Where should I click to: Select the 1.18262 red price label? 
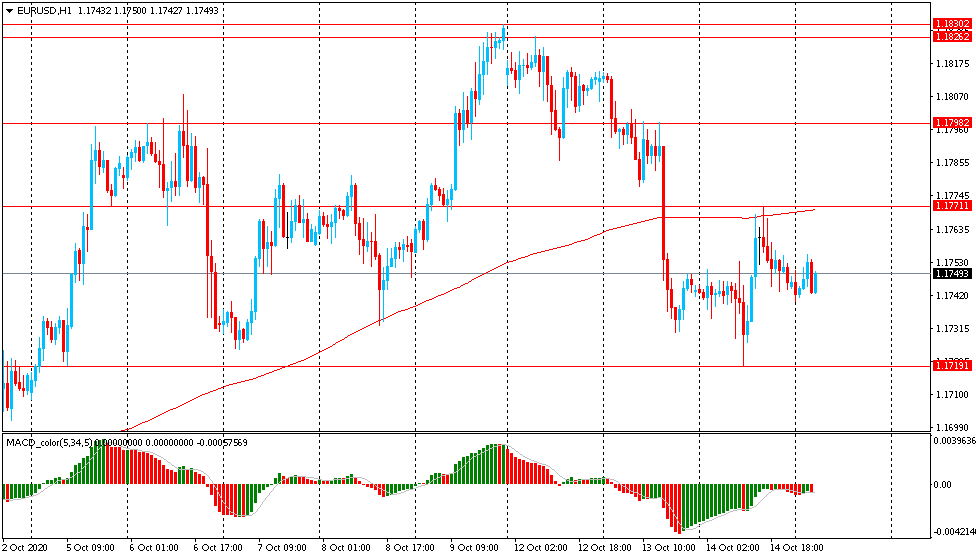click(952, 37)
